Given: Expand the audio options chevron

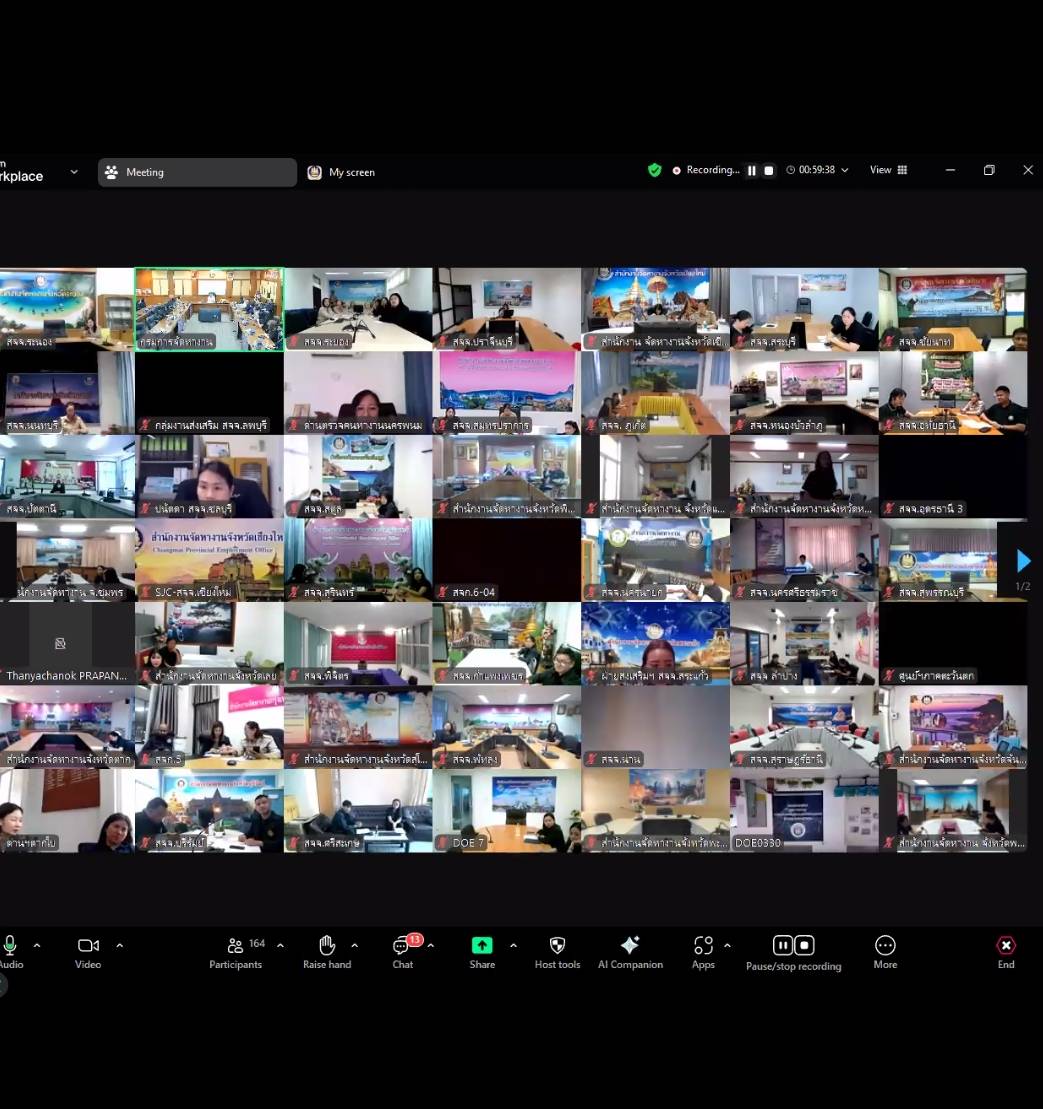Looking at the screenshot, I should pos(37,946).
